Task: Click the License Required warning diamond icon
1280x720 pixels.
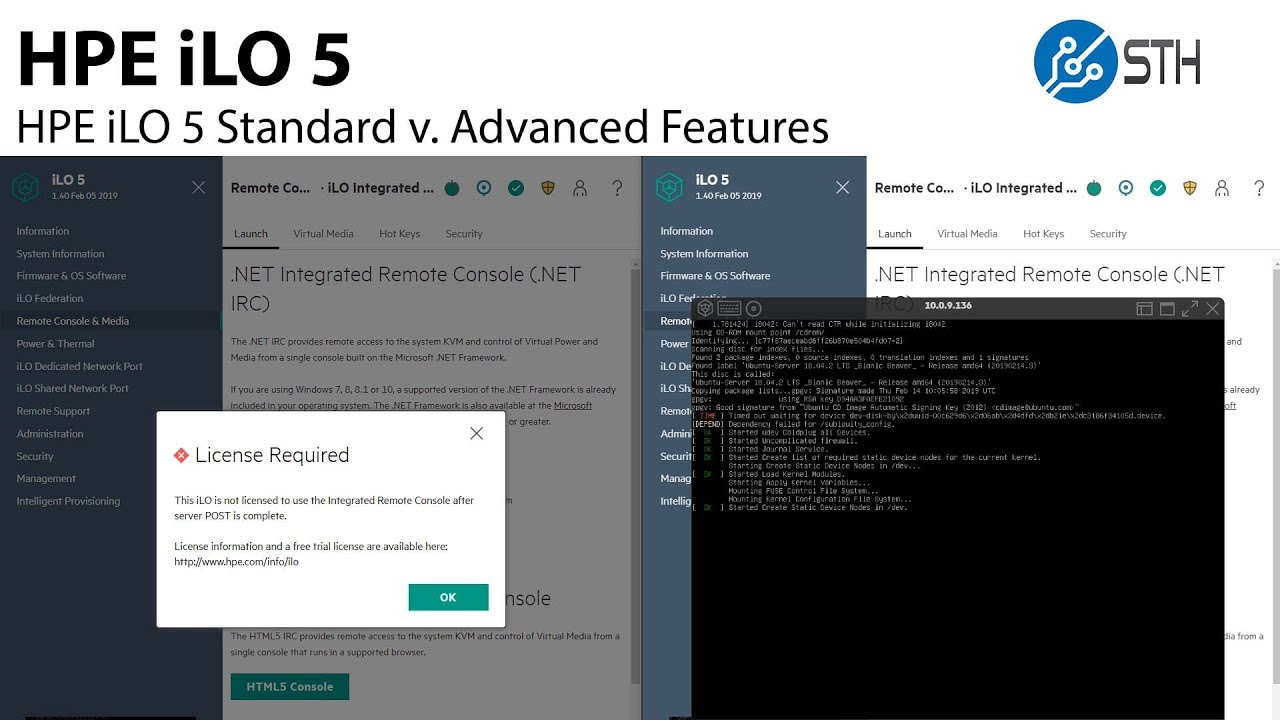Action: click(x=181, y=455)
